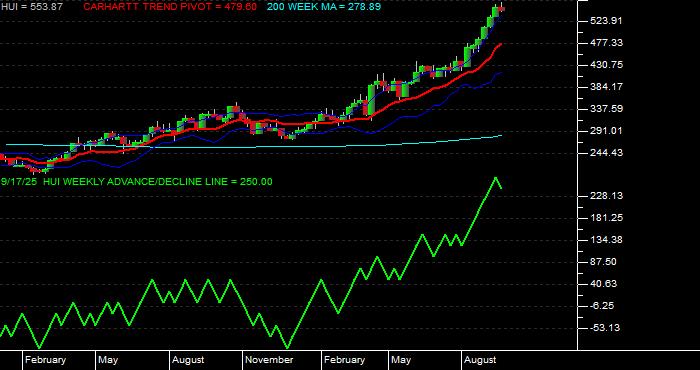700x370 pixels.
Task: Click the HUI = 553.87 readout
Action: pyautogui.click(x=32, y=7)
